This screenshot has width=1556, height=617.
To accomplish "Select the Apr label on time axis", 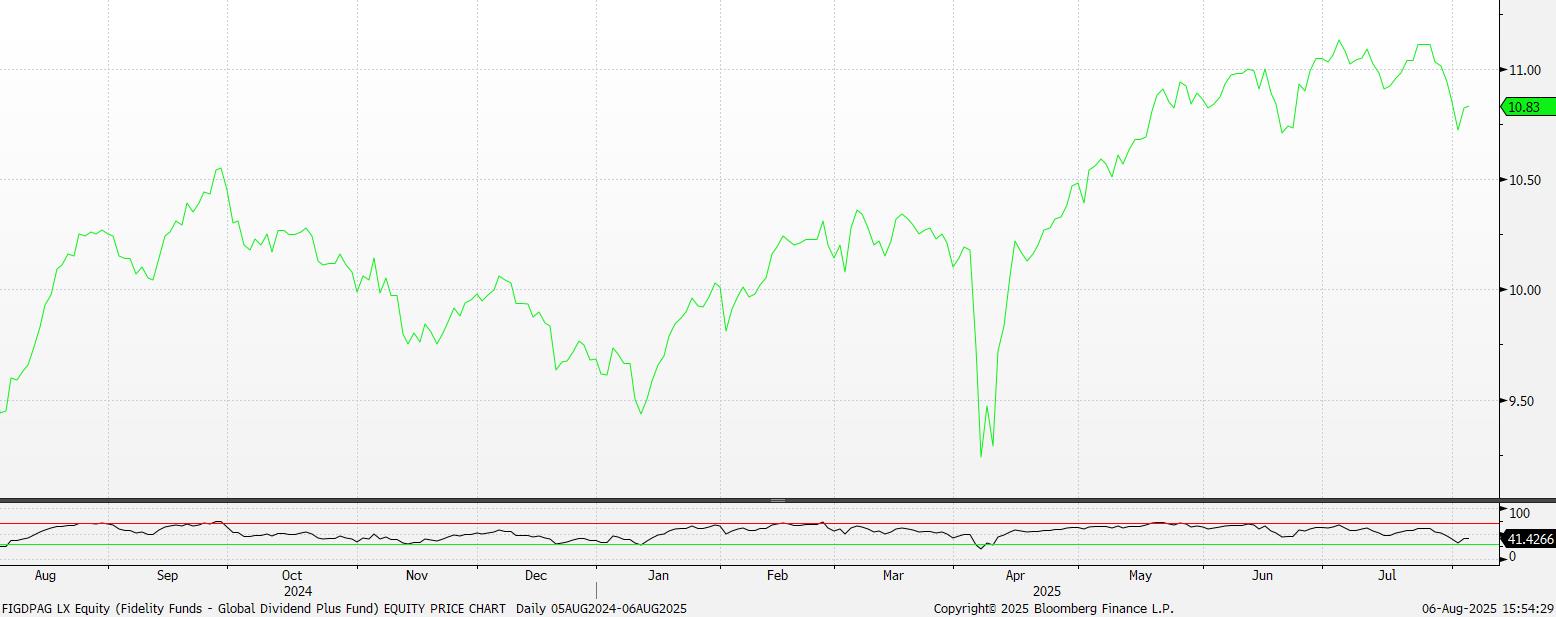I will point(1015,576).
